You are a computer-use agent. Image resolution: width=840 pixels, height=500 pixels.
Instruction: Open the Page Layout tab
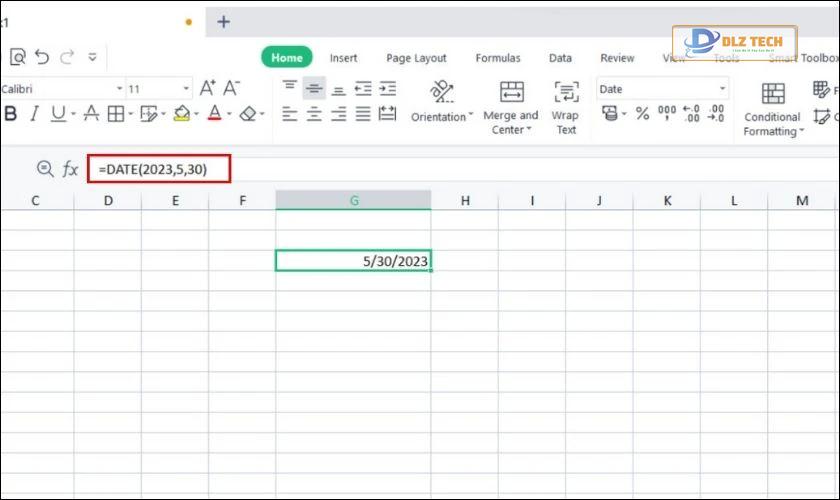416,58
